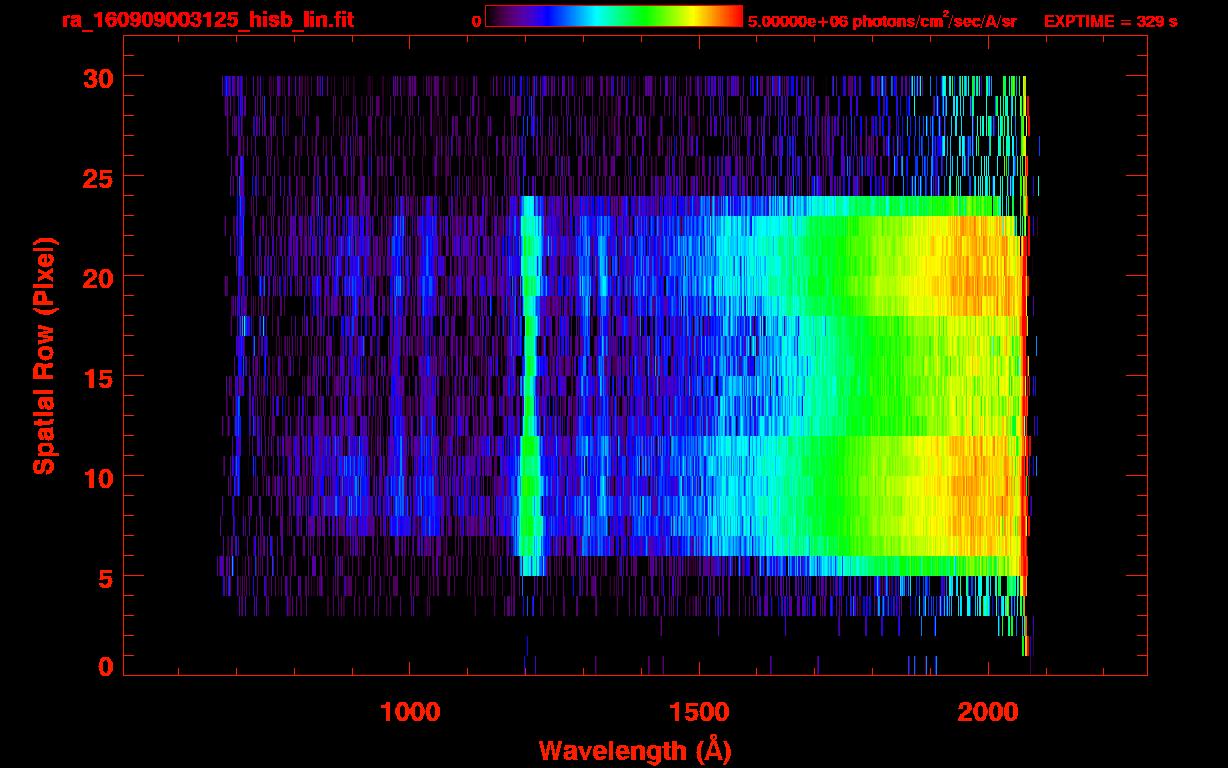Viewport: 1228px width, 768px height.
Task: Click the colorbar minimum value 0
Action: (476, 20)
